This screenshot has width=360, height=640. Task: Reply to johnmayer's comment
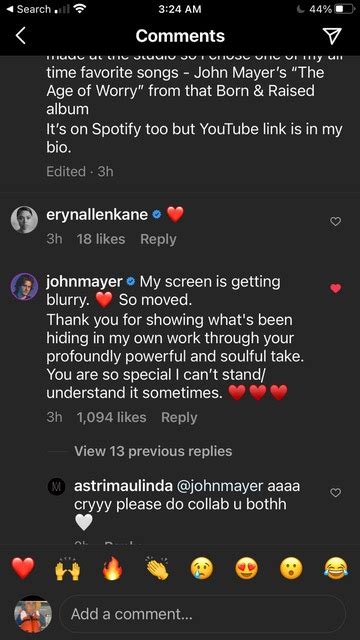tap(179, 418)
